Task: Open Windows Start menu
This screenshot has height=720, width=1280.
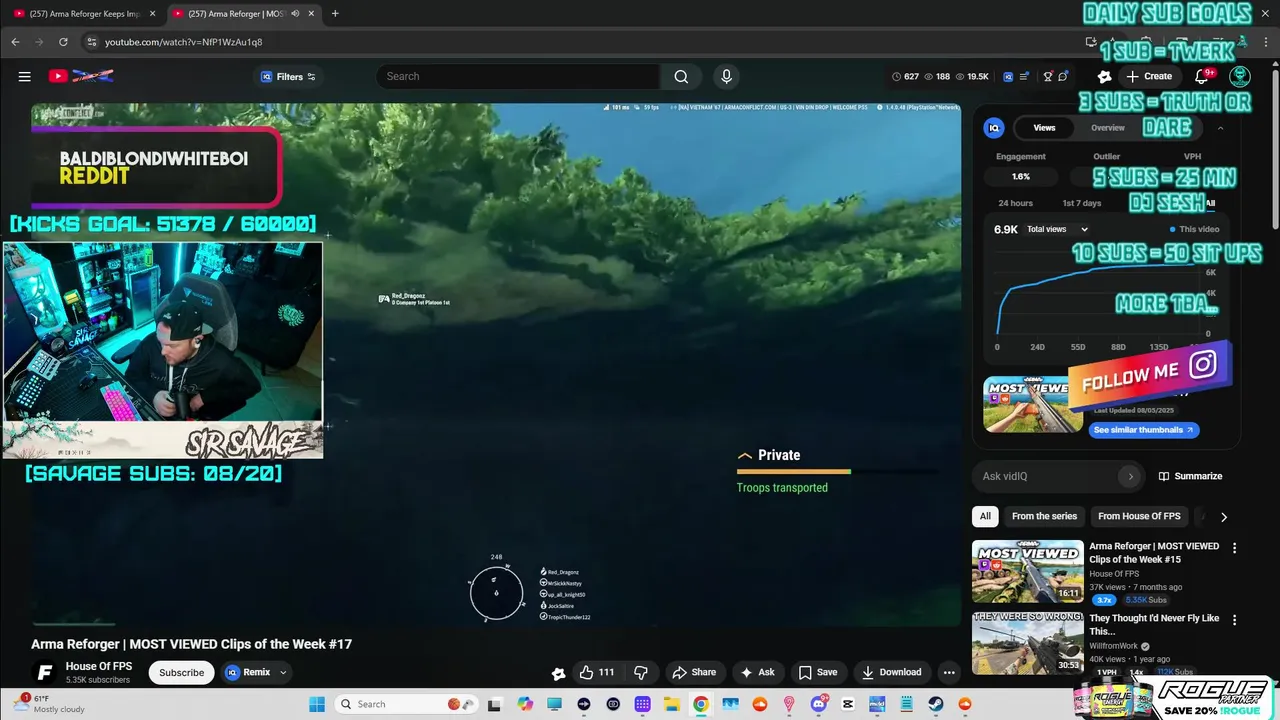Action: click(x=317, y=704)
